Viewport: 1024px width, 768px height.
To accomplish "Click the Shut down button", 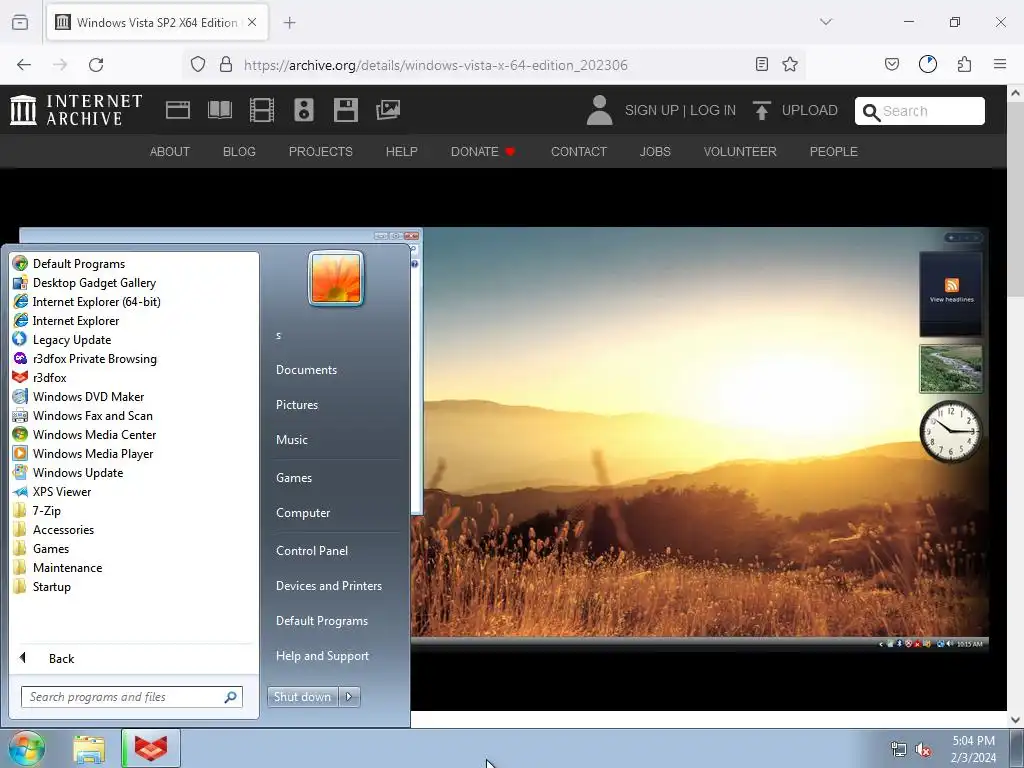I will click(x=302, y=697).
